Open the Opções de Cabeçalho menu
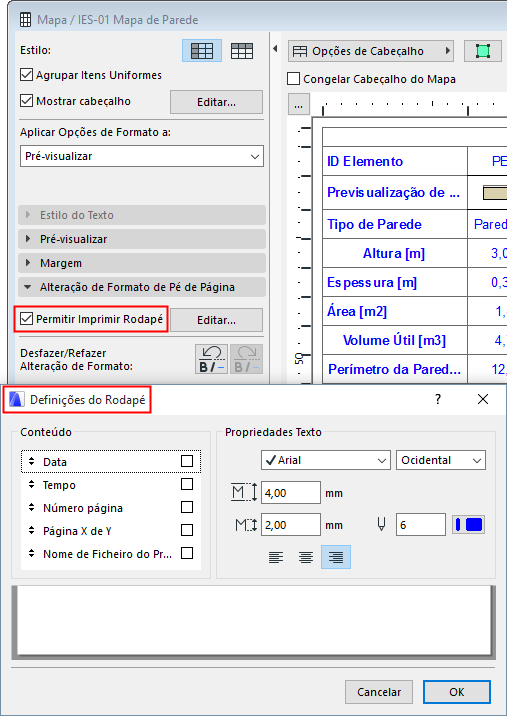The height and width of the screenshot is (716, 507). click(371, 51)
